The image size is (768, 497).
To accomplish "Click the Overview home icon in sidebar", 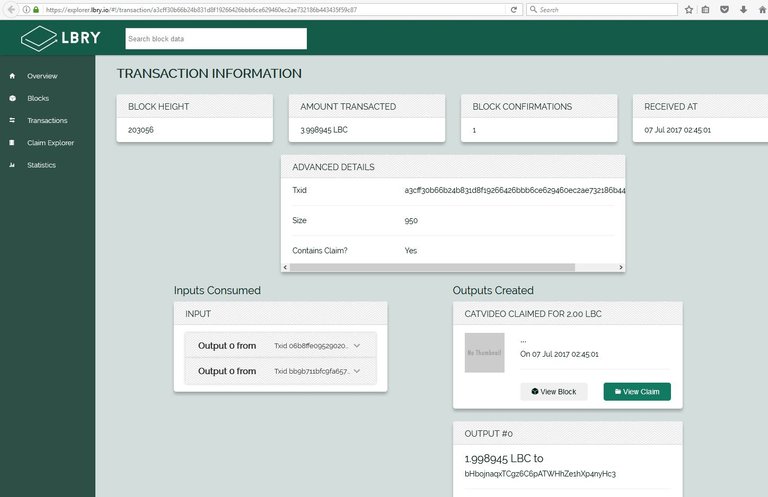I will coord(12,76).
